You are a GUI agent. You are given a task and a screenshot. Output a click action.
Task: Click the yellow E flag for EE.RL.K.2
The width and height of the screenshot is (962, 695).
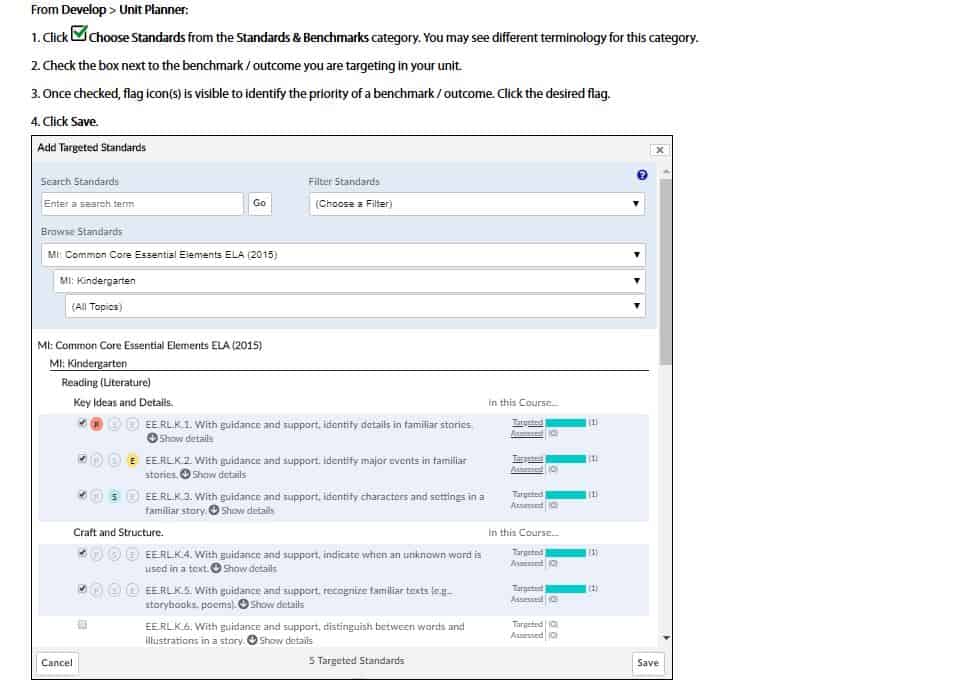[132, 461]
